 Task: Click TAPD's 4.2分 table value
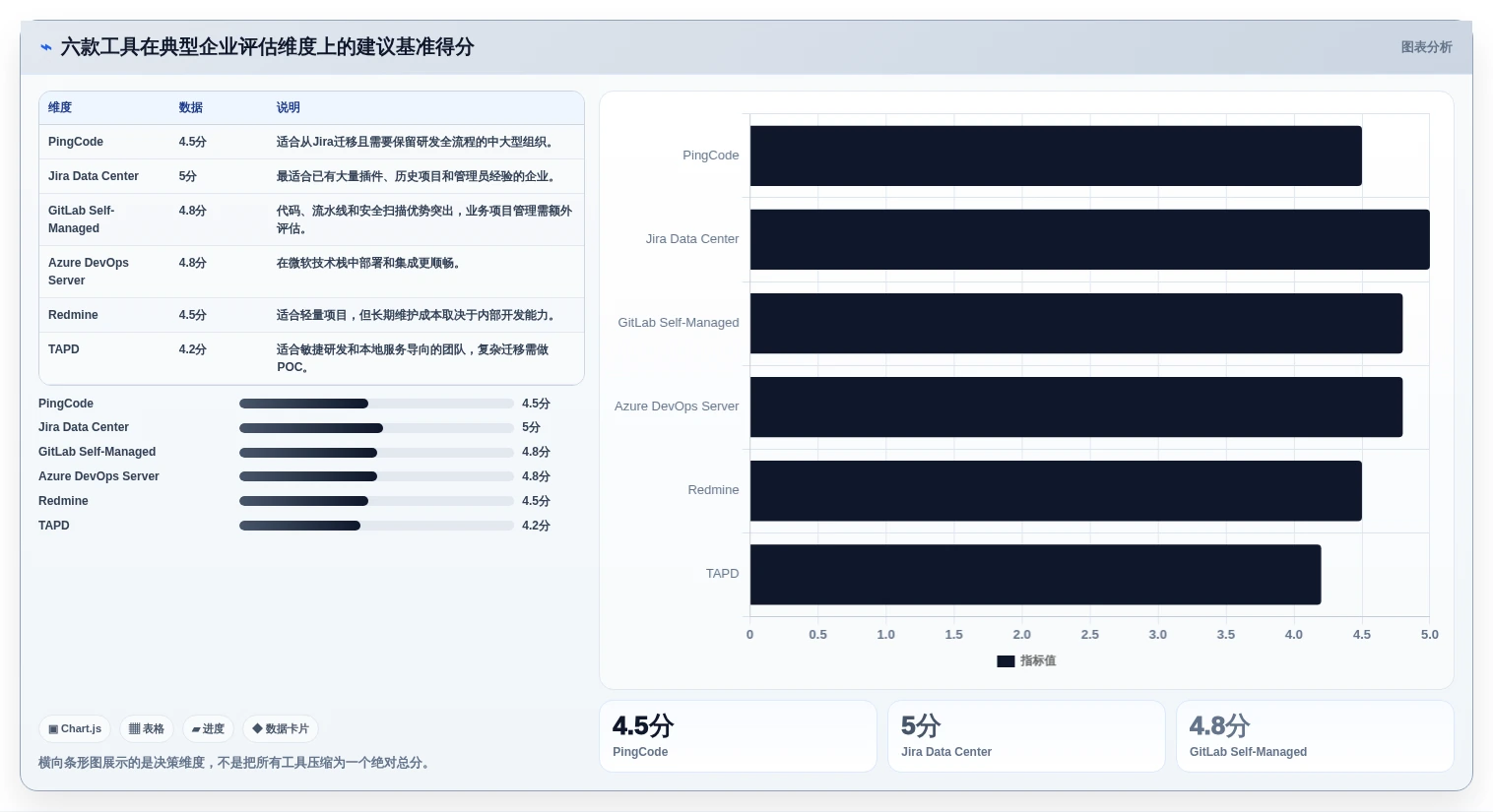coord(192,349)
